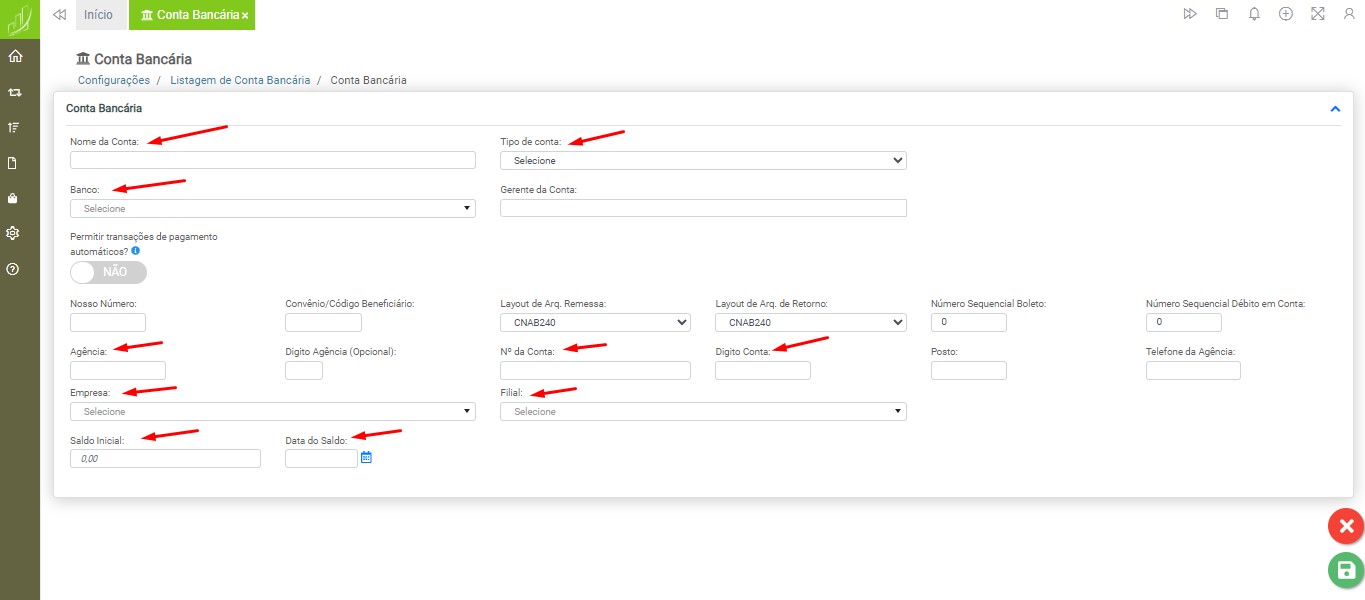Open the settings gear in the sidebar
1365x600 pixels.
coord(14,233)
